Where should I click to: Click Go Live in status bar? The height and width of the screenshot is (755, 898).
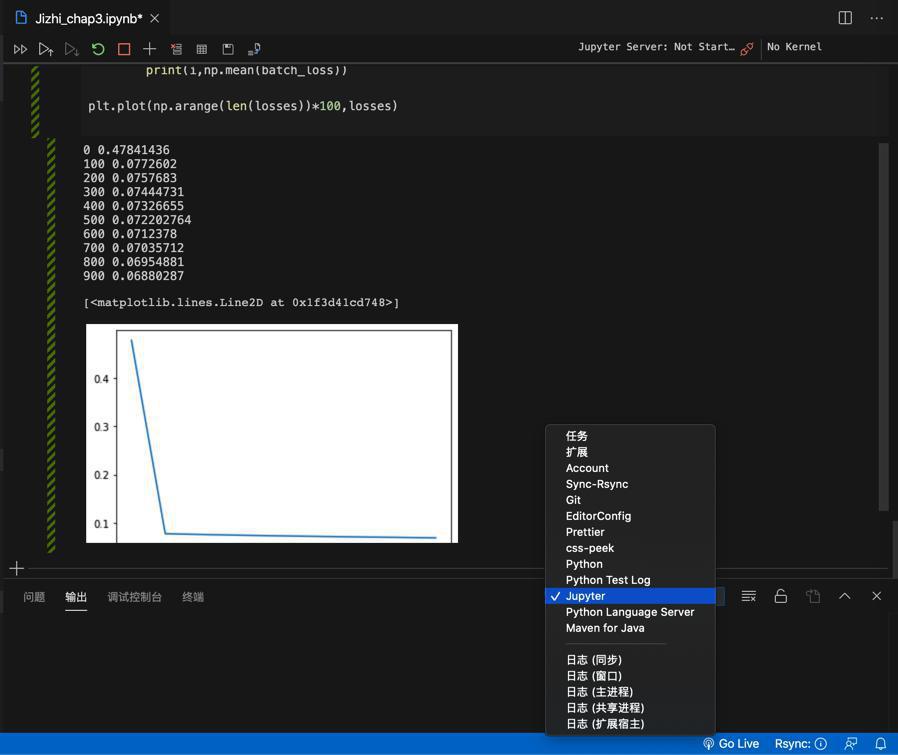pos(731,744)
